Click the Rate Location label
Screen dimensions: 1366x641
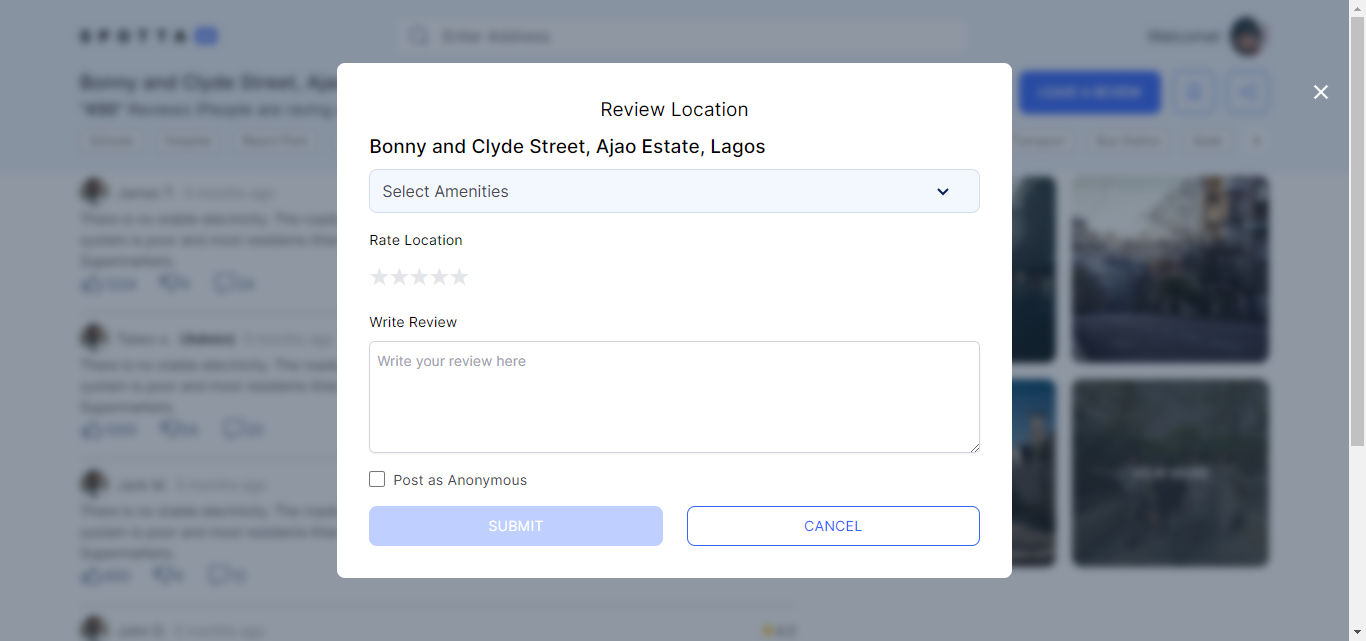coord(416,240)
